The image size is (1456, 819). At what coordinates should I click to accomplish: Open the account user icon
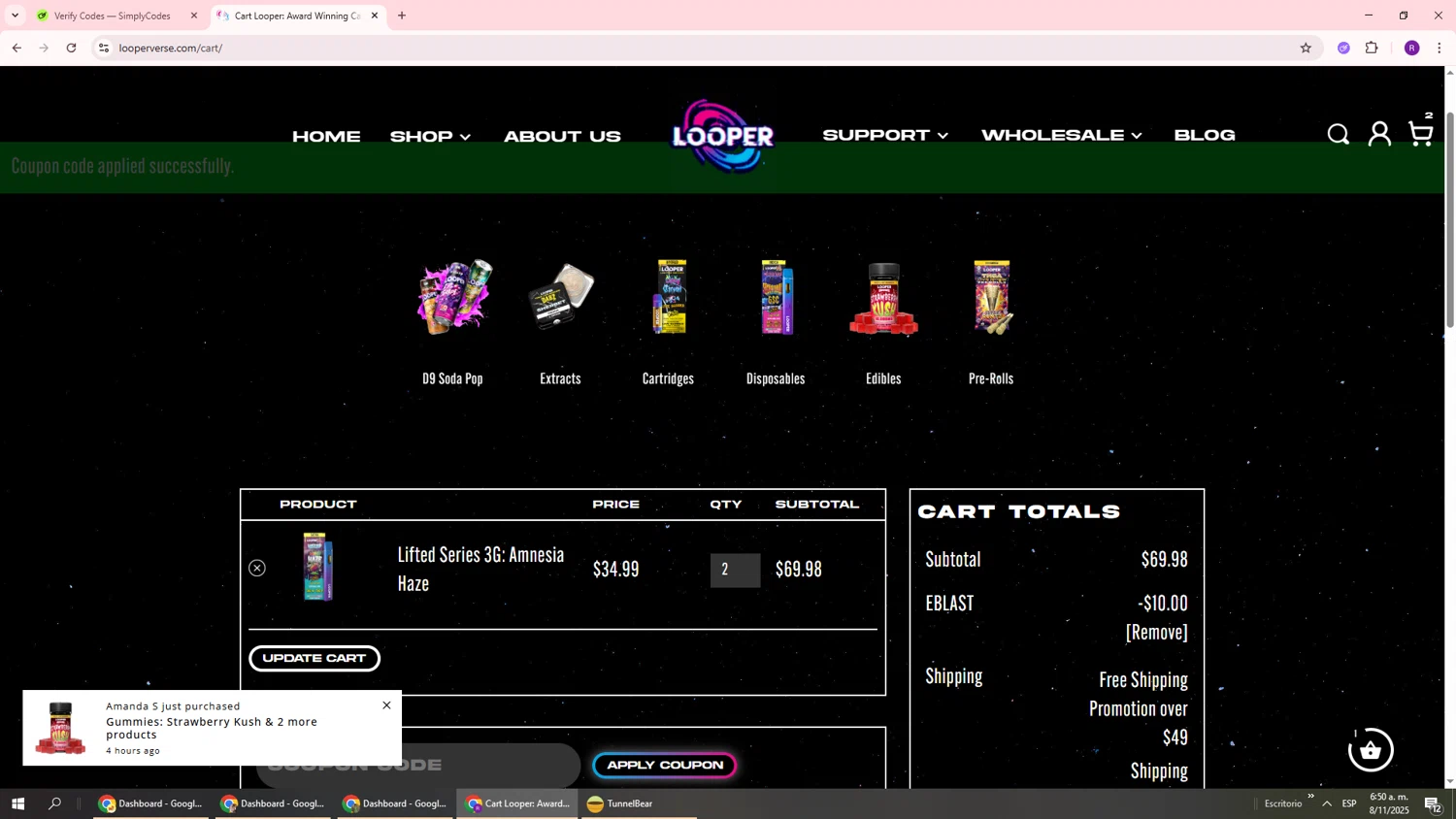click(1379, 134)
